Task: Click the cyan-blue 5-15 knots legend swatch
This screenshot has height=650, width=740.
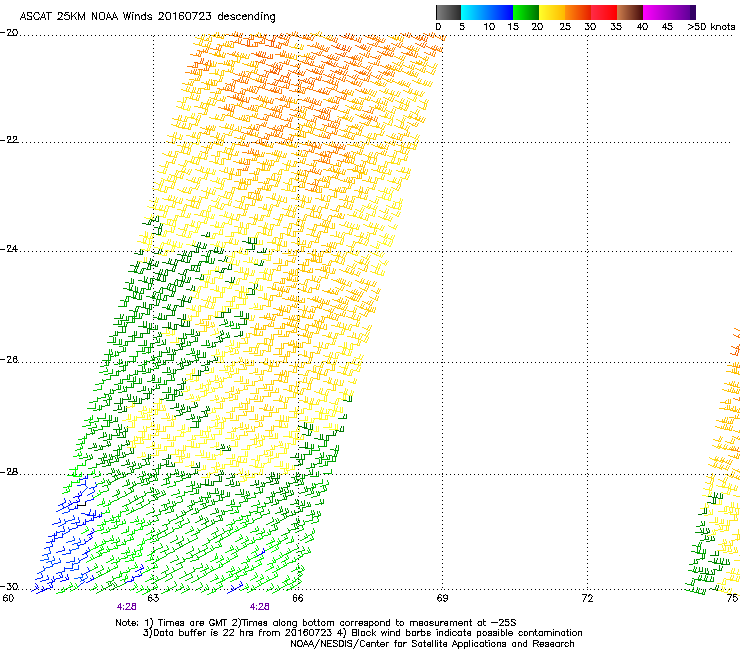Action: 487,12
